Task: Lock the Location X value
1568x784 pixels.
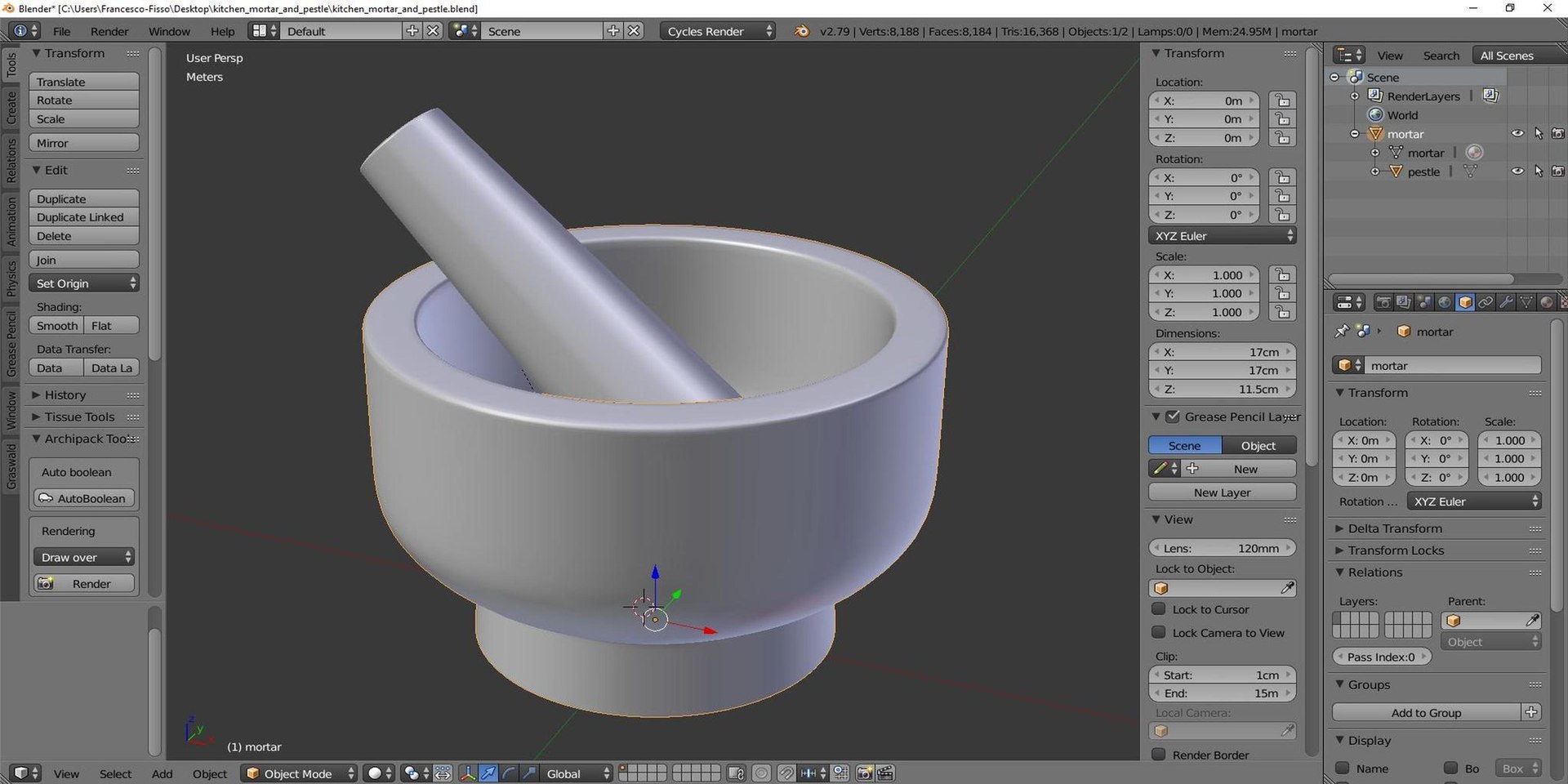Action: point(1282,100)
